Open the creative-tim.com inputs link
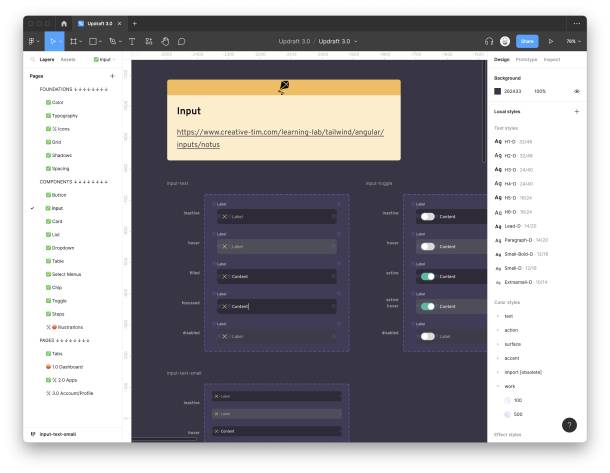610x473 pixels. coord(280,138)
